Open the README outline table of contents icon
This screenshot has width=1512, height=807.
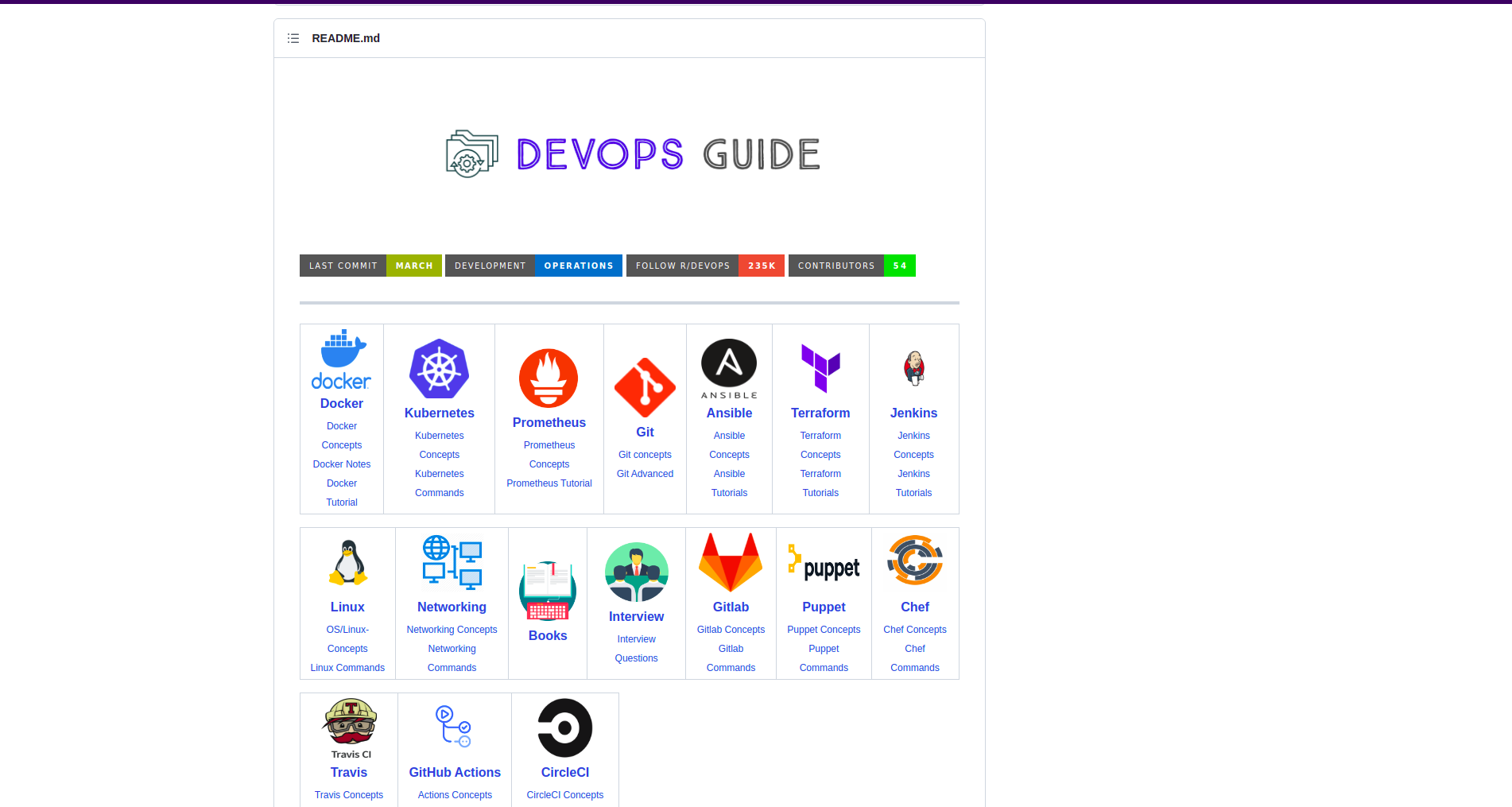(x=293, y=38)
